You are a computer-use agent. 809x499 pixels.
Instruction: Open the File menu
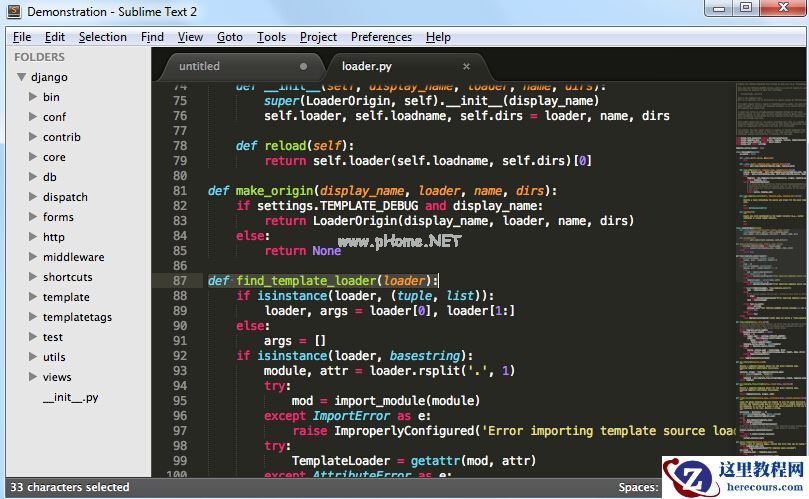click(22, 37)
